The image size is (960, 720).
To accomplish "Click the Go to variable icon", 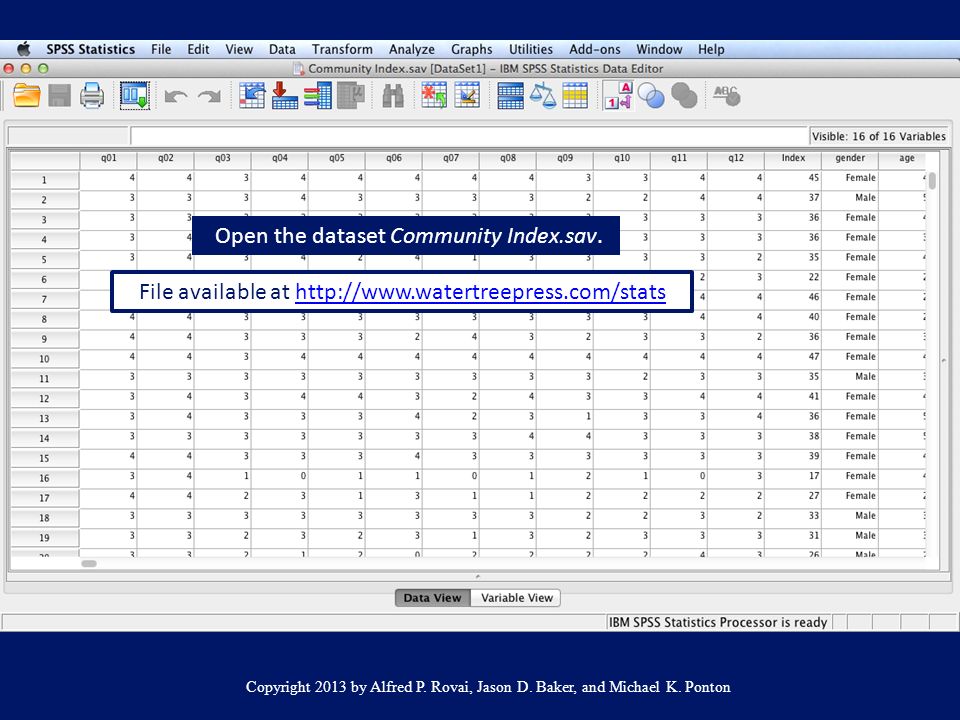I will point(285,96).
